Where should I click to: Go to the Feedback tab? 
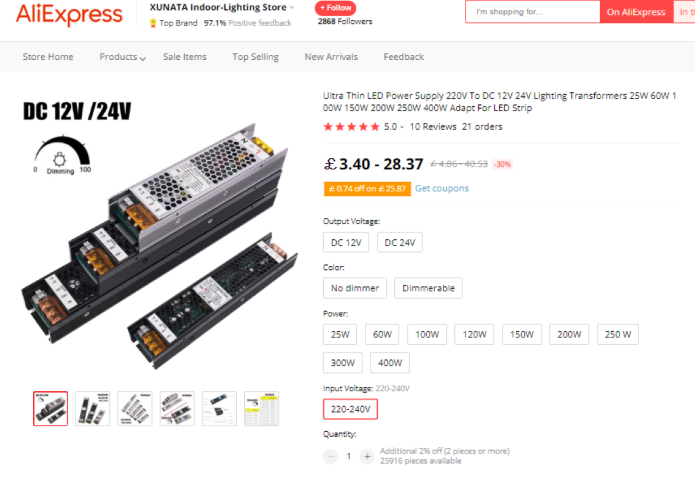(x=404, y=57)
